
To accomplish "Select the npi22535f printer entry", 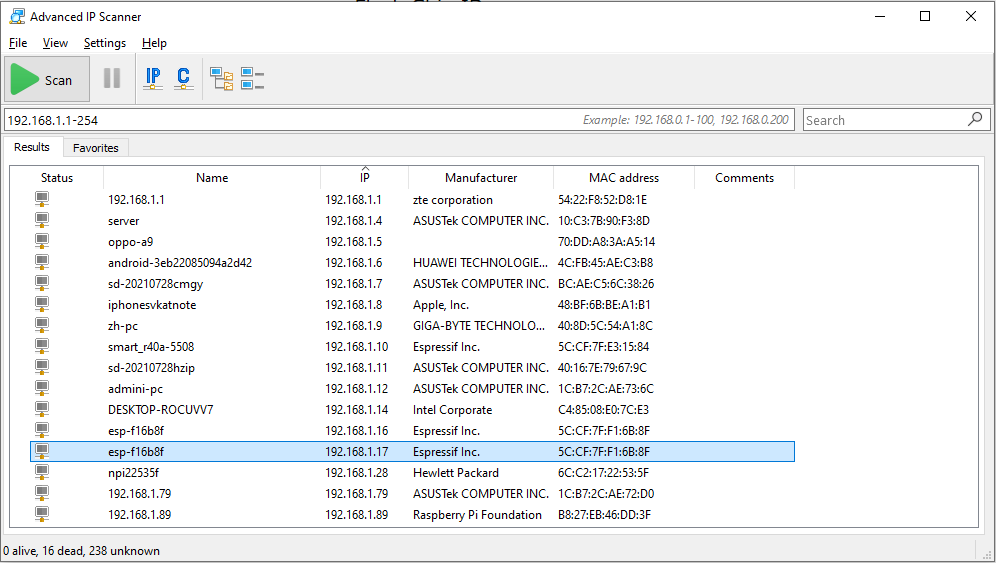I will tap(133, 473).
